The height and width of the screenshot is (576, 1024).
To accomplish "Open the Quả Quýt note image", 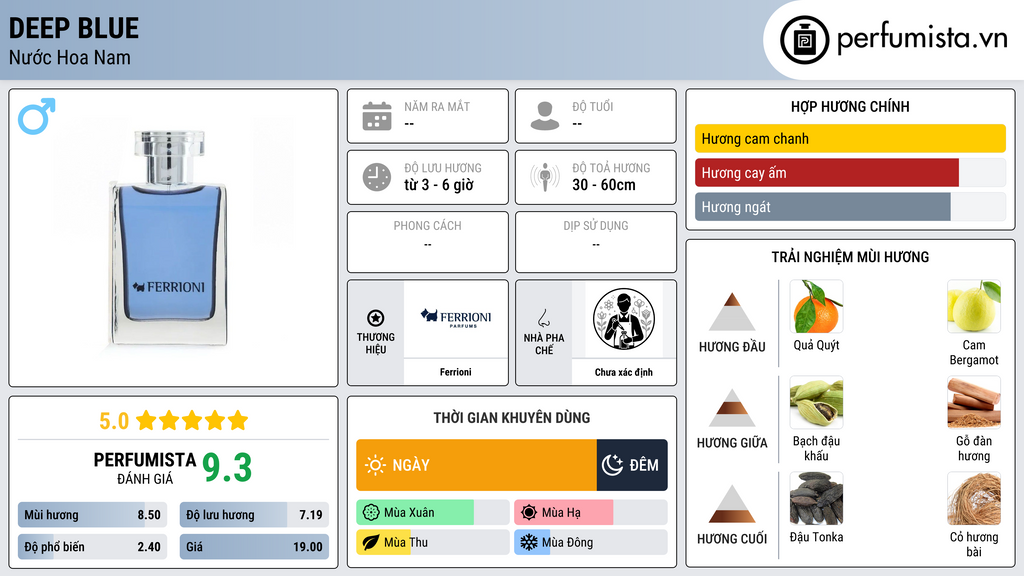I will point(816,307).
